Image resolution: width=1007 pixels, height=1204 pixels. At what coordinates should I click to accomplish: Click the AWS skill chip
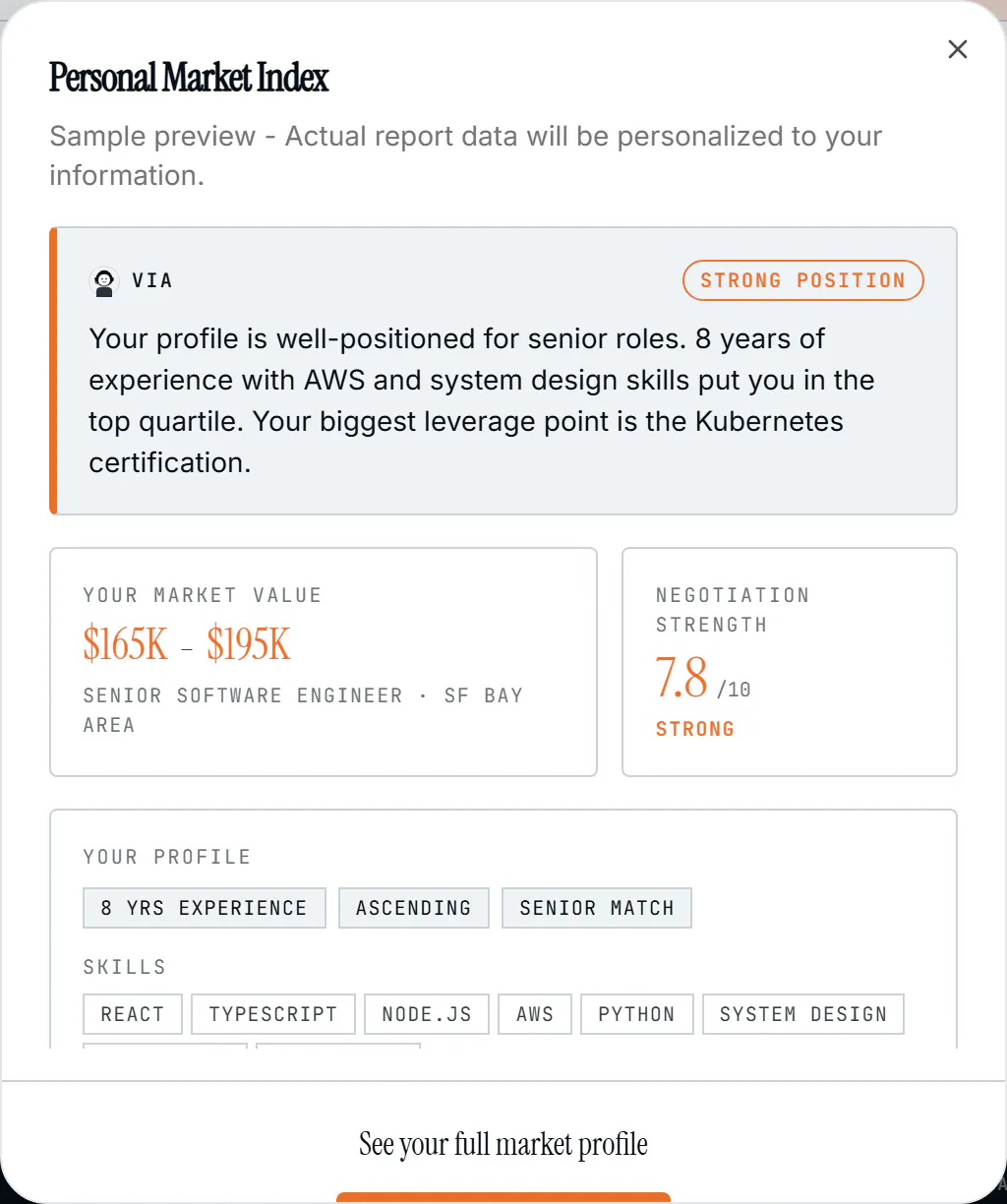pyautogui.click(x=535, y=1014)
